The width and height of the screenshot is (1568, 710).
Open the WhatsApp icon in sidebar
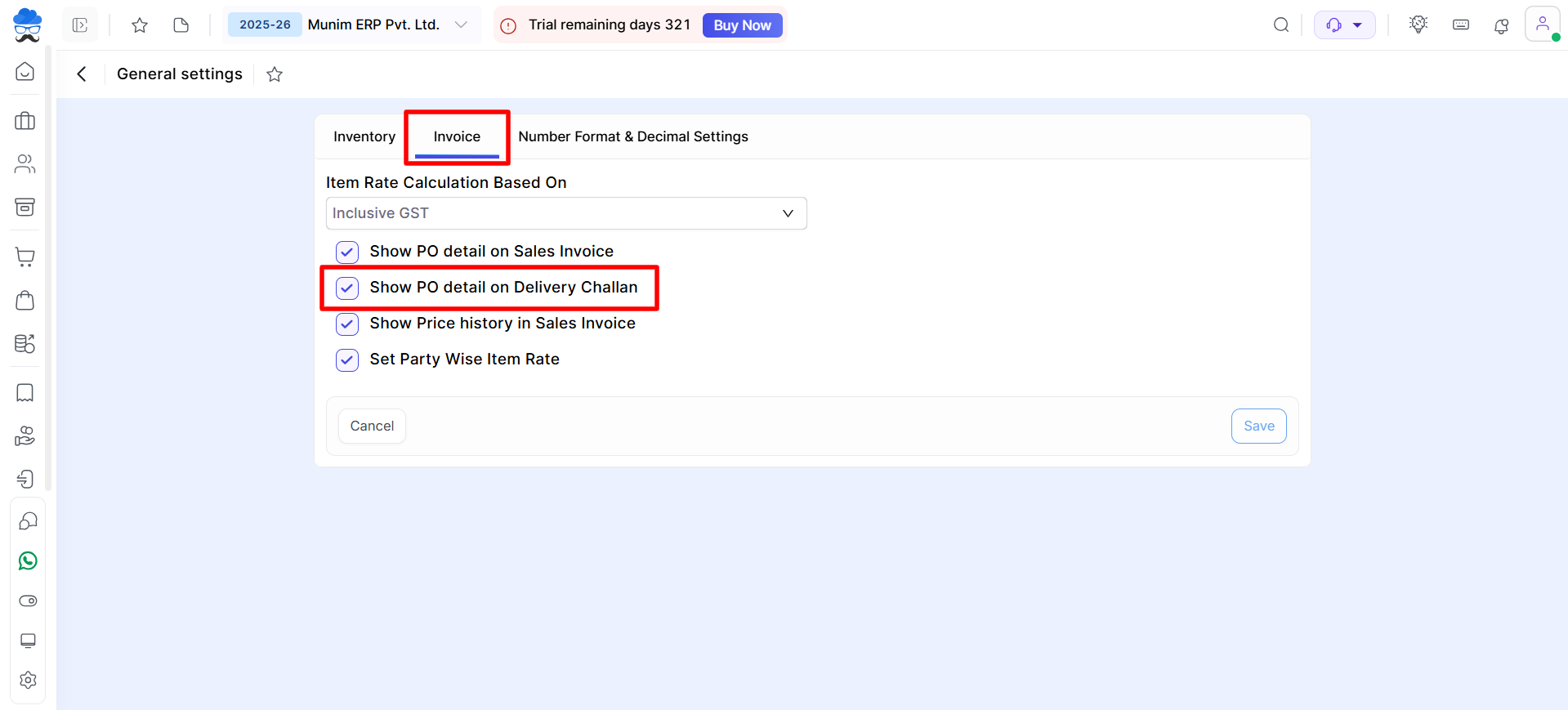[x=28, y=561]
